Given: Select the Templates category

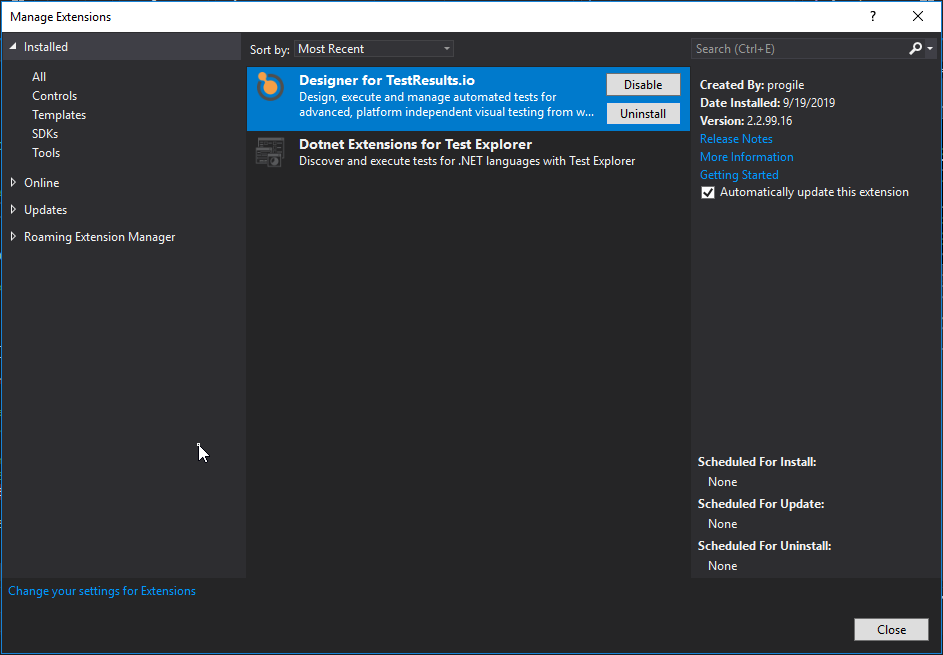Looking at the screenshot, I should pos(59,115).
